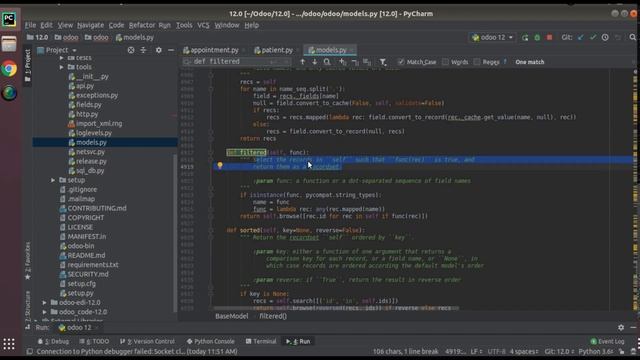Open the 6: TODO tool window
This screenshot has width=640, height=360.
[x=94, y=341]
